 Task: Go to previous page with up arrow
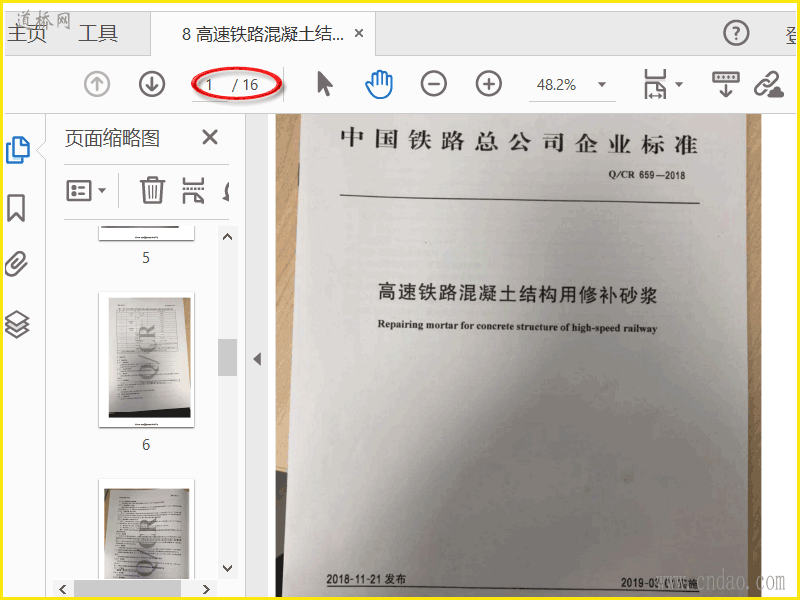97,84
